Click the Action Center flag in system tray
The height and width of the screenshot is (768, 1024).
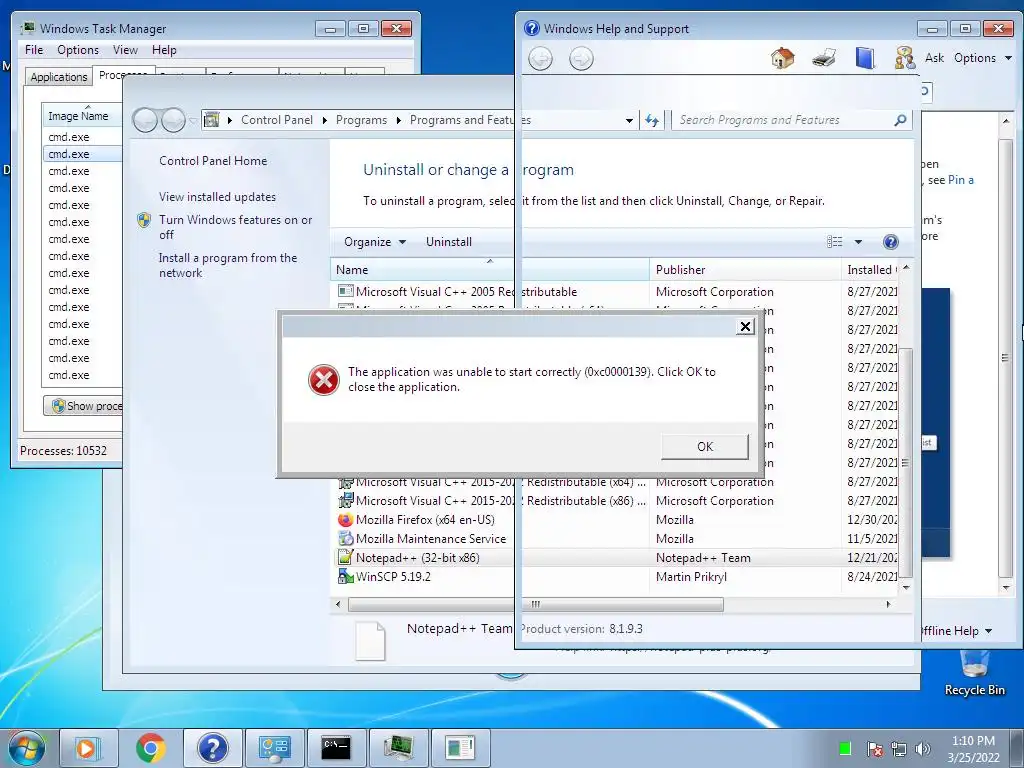[875, 748]
